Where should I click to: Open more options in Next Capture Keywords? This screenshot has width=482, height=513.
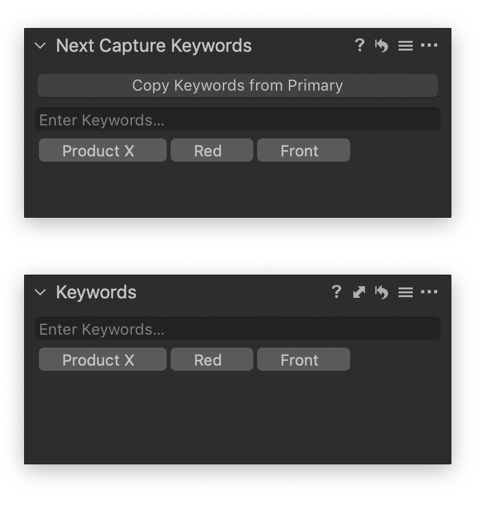click(x=429, y=45)
